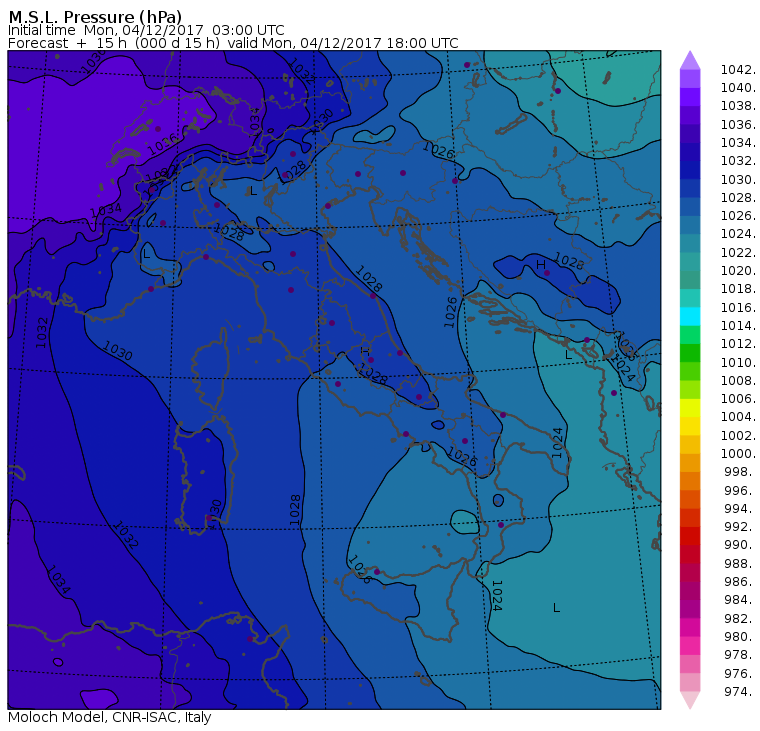This screenshot has width=760, height=731.
Task: Select the lavender legend band between 1040 and 1042
Action: pos(690,79)
